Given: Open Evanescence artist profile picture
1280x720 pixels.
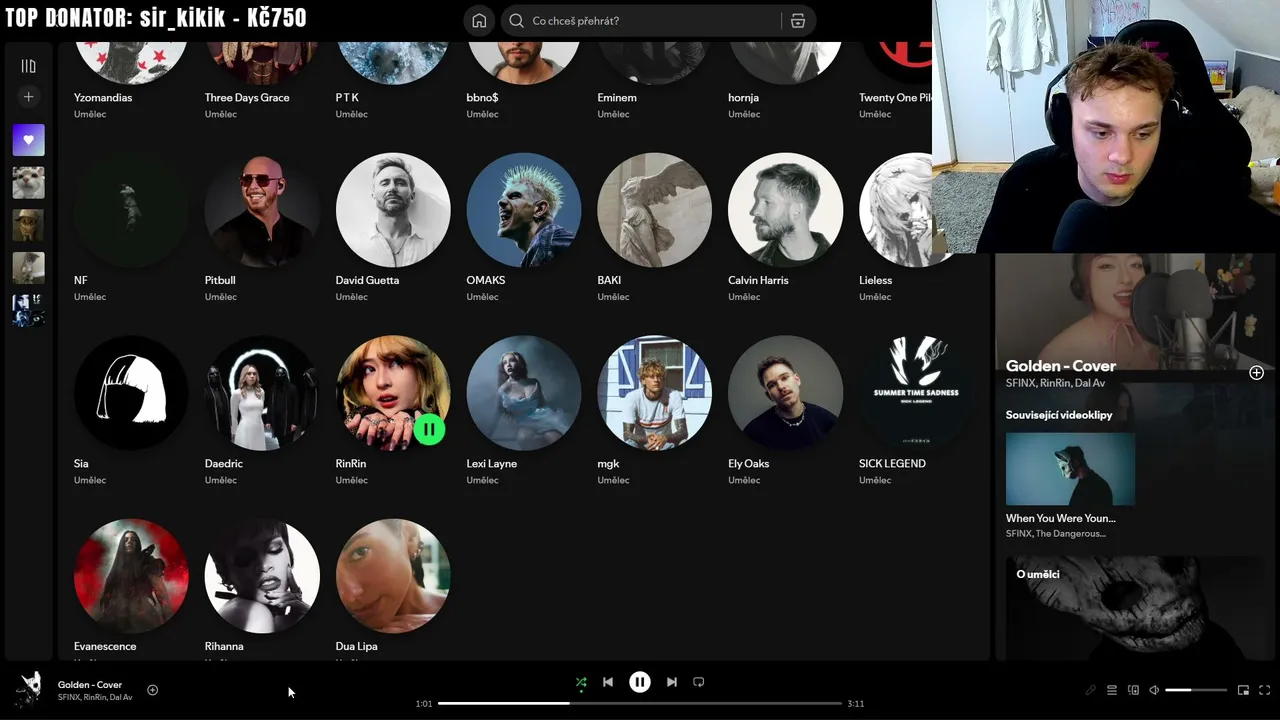Looking at the screenshot, I should click(x=131, y=576).
